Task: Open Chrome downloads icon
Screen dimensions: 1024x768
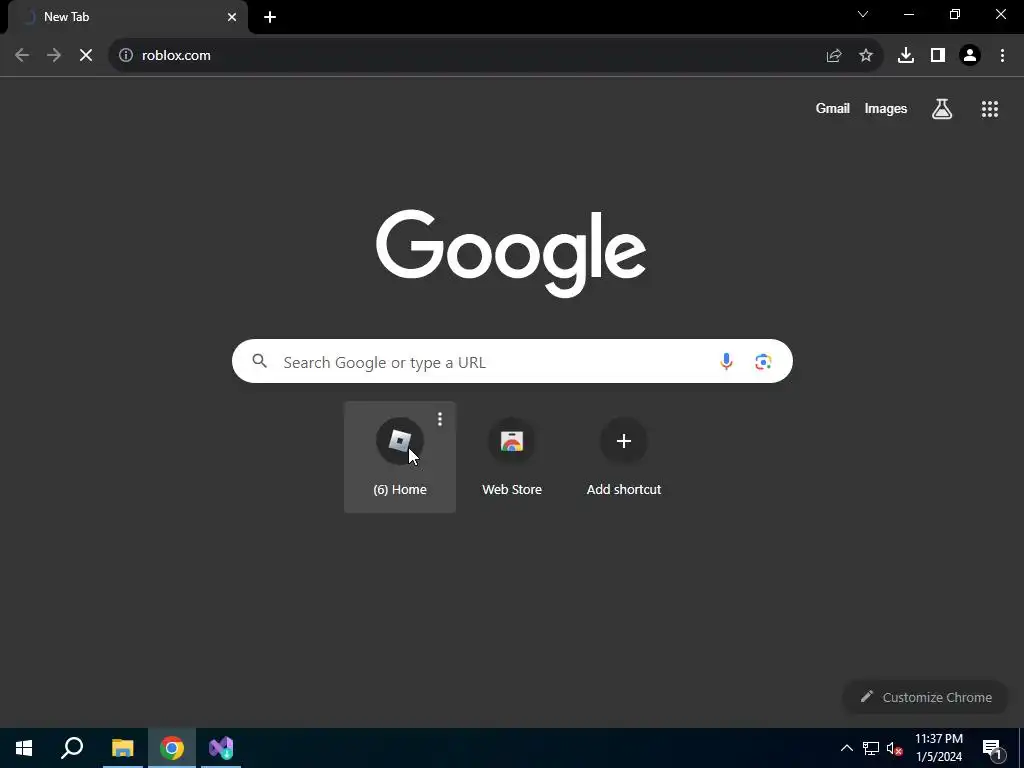Action: tap(906, 56)
